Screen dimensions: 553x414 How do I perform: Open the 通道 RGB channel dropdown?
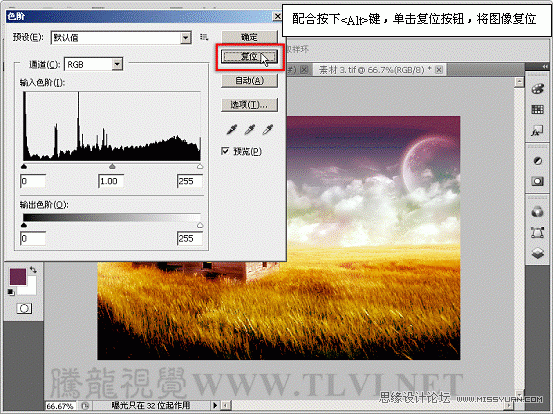93,64
